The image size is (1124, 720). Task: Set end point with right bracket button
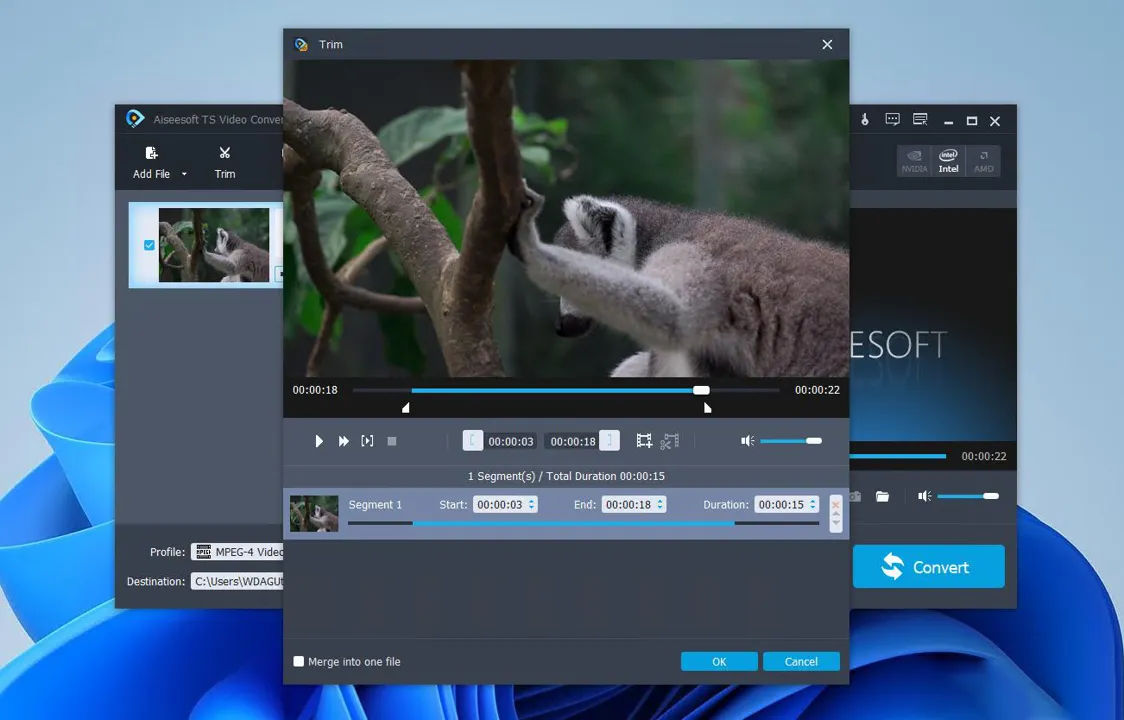(609, 440)
